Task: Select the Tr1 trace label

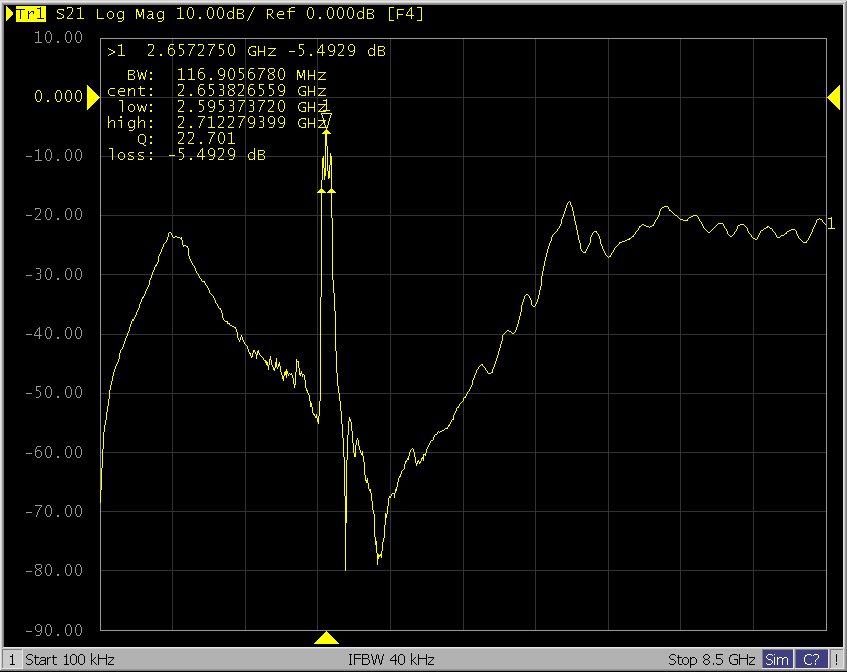Action: click(x=31, y=14)
